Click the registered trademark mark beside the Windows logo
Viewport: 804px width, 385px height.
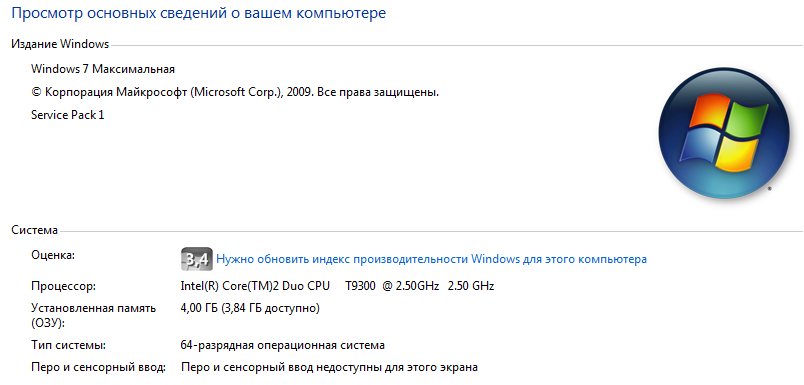pos(770,189)
